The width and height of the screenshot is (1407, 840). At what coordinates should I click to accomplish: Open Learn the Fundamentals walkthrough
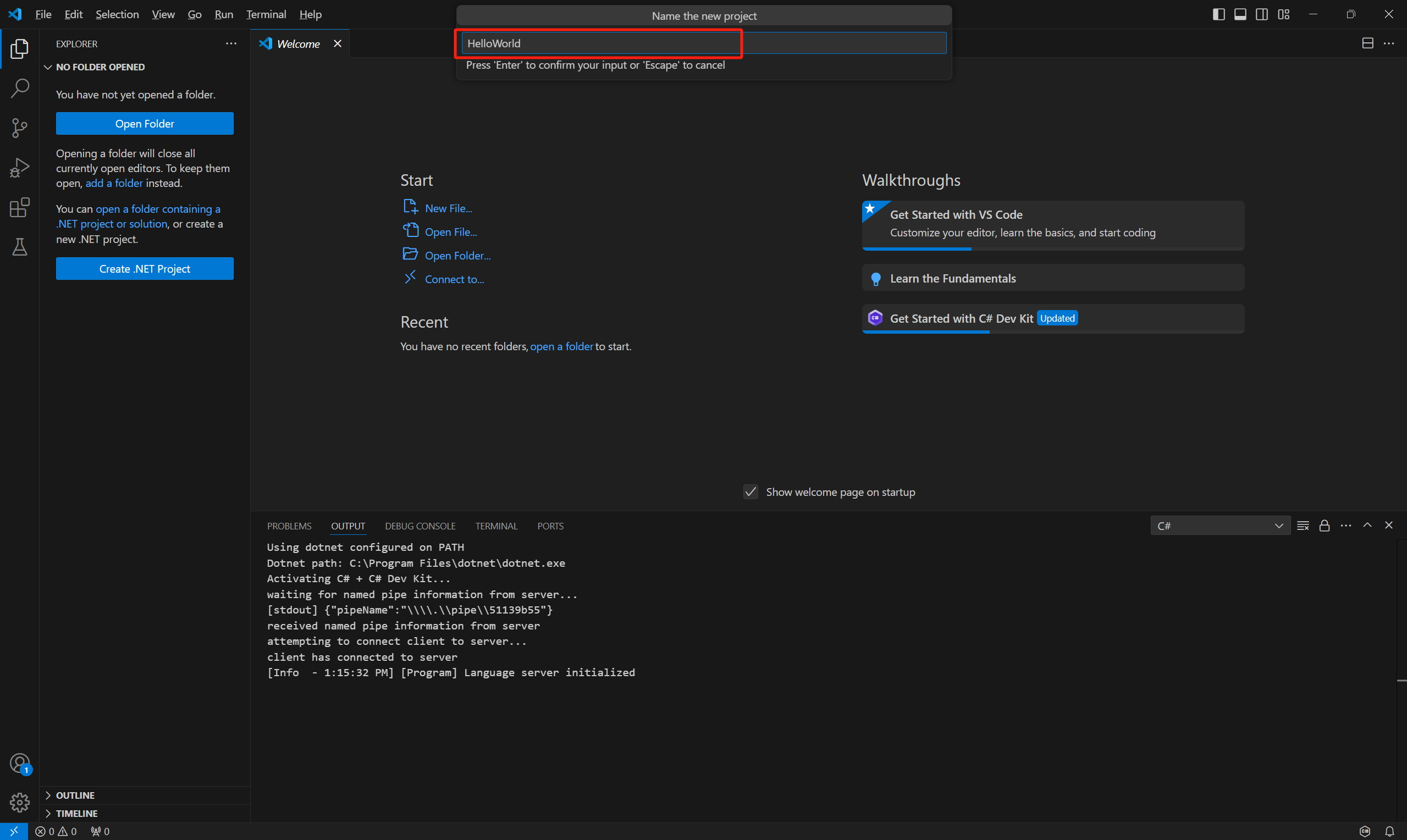(1053, 278)
